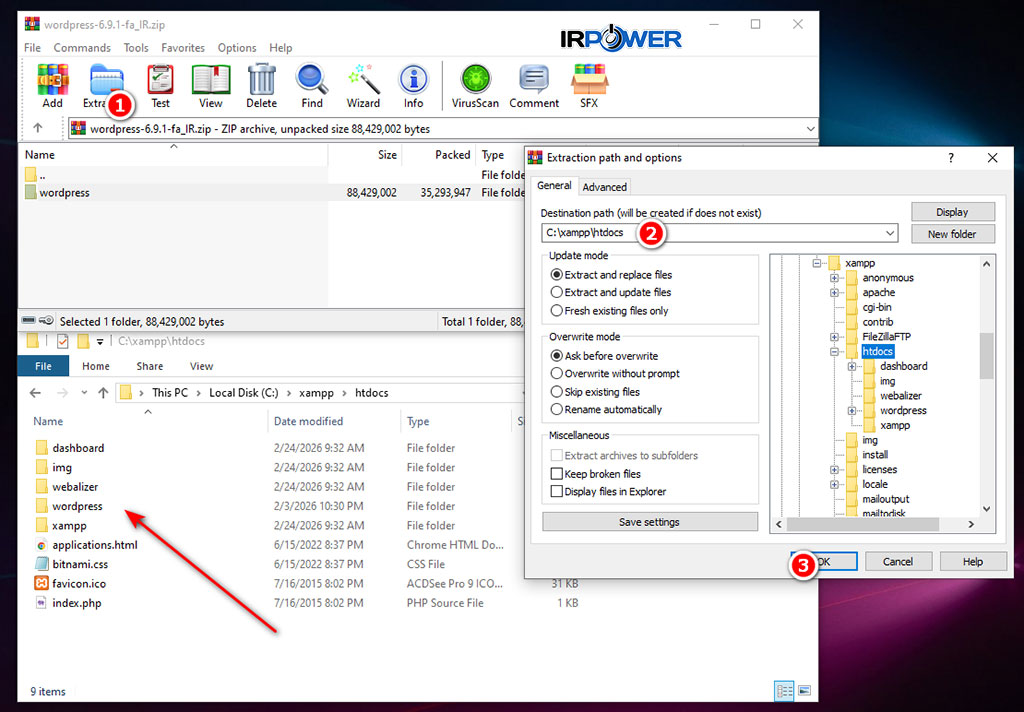Click the Test archive icon
This screenshot has width=1024, height=712.
pos(160,85)
